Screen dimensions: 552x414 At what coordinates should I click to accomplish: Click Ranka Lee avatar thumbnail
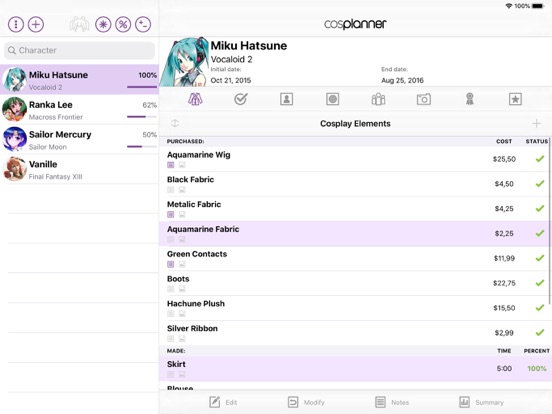tap(14, 109)
